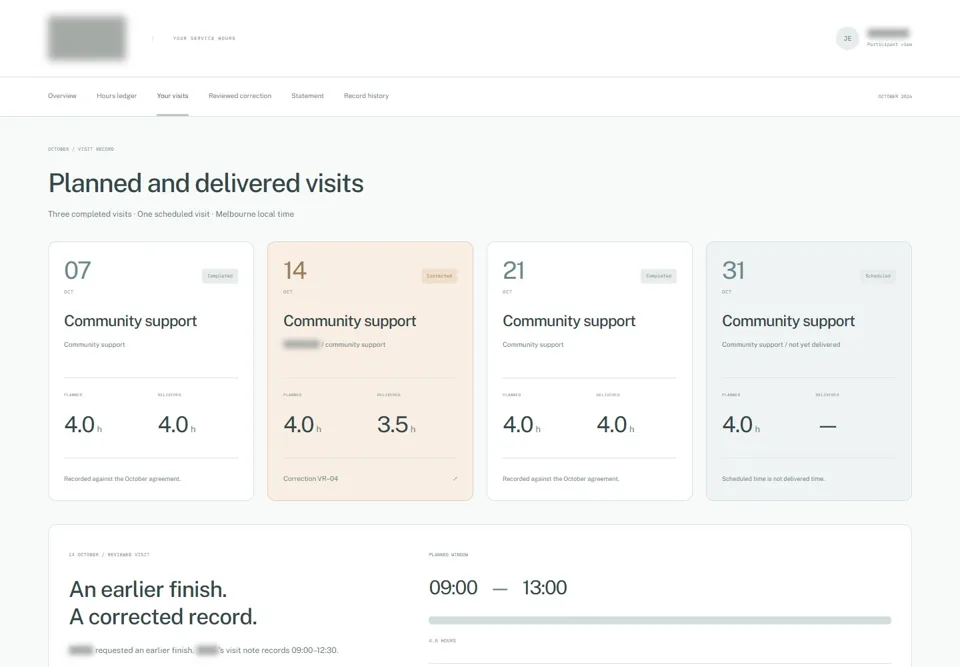View the Record history tab
This screenshot has height=667, width=960.
pyautogui.click(x=366, y=96)
